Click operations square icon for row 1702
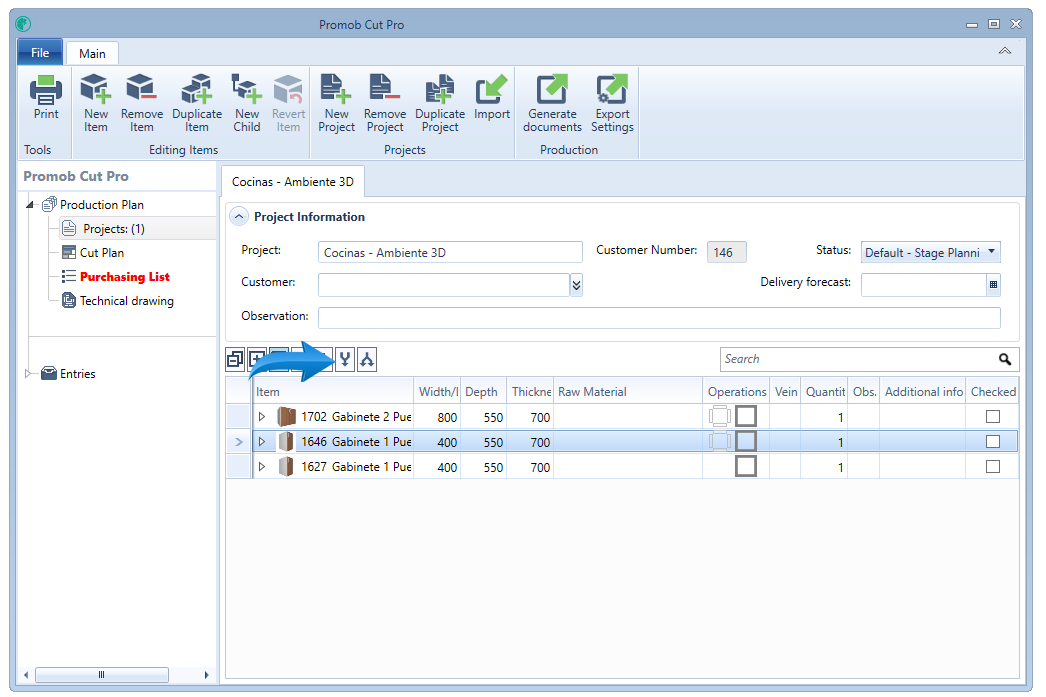1046x697 pixels. pyautogui.click(x=746, y=416)
